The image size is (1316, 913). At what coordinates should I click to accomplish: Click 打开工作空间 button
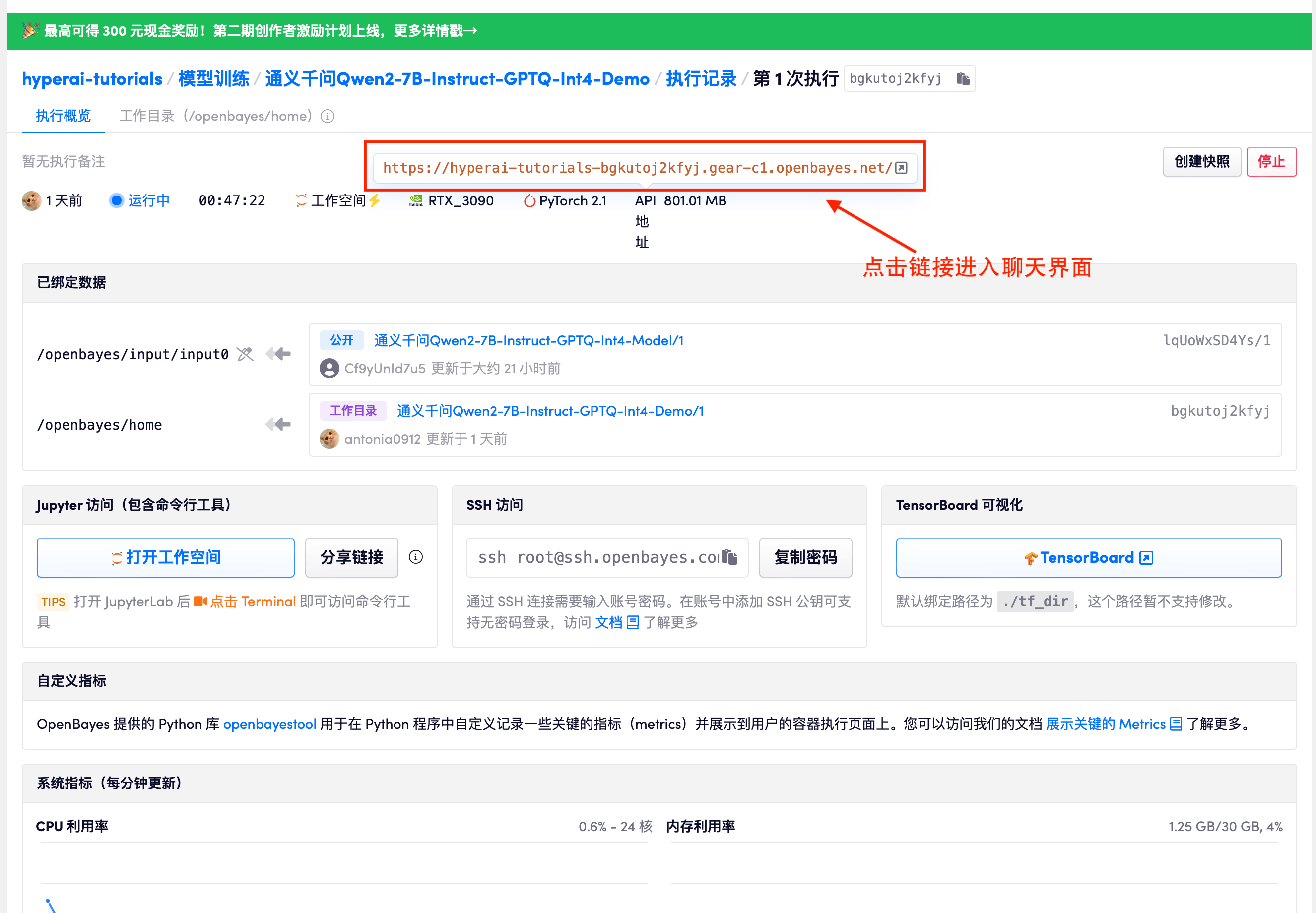(165, 557)
